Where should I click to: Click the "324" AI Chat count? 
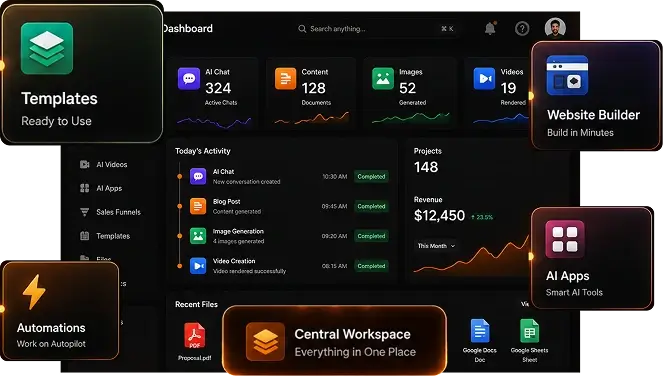(x=218, y=88)
